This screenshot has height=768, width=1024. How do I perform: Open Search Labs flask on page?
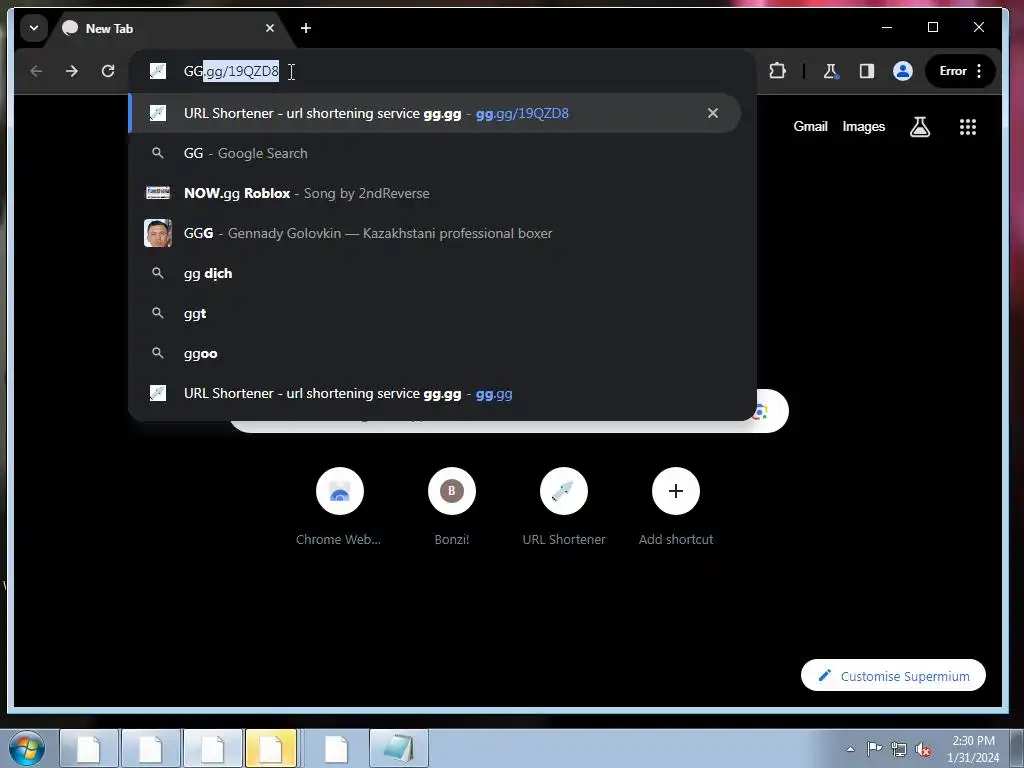click(920, 127)
